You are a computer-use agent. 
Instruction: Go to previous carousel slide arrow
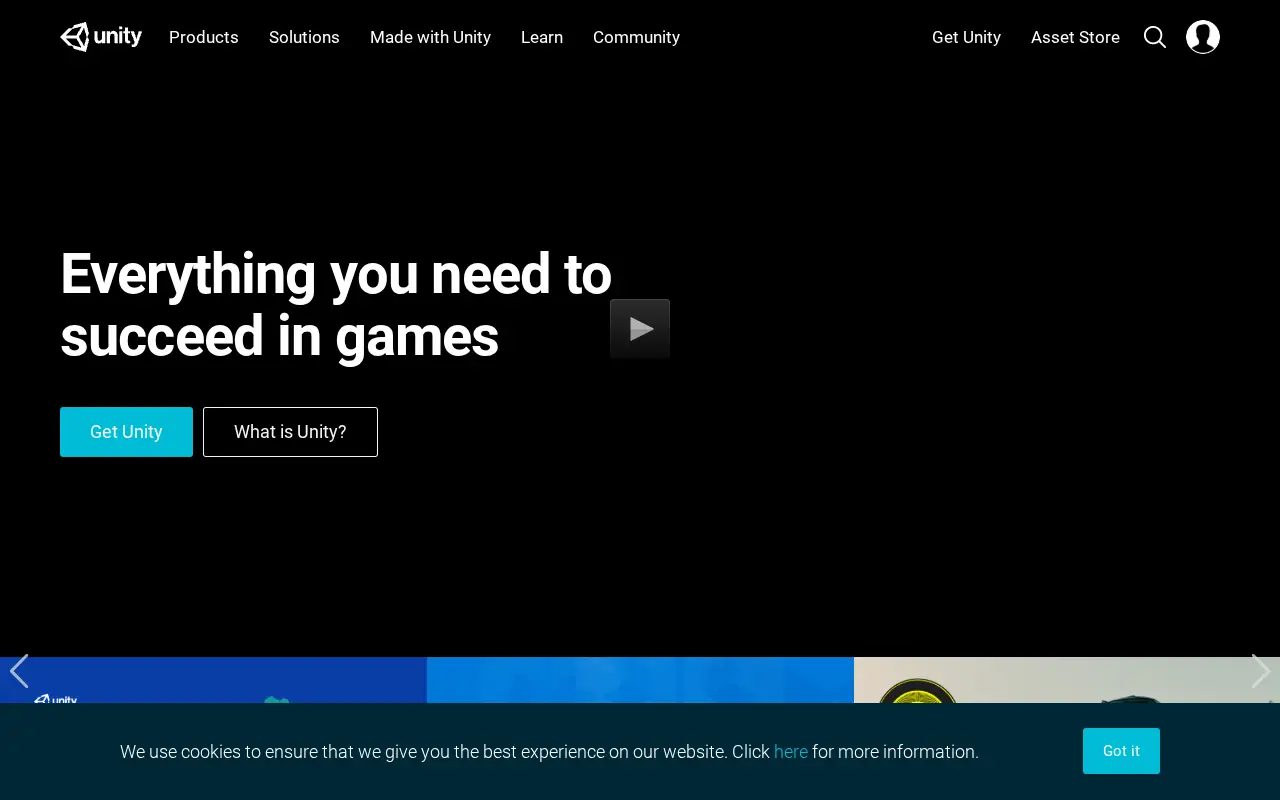pyautogui.click(x=19, y=671)
